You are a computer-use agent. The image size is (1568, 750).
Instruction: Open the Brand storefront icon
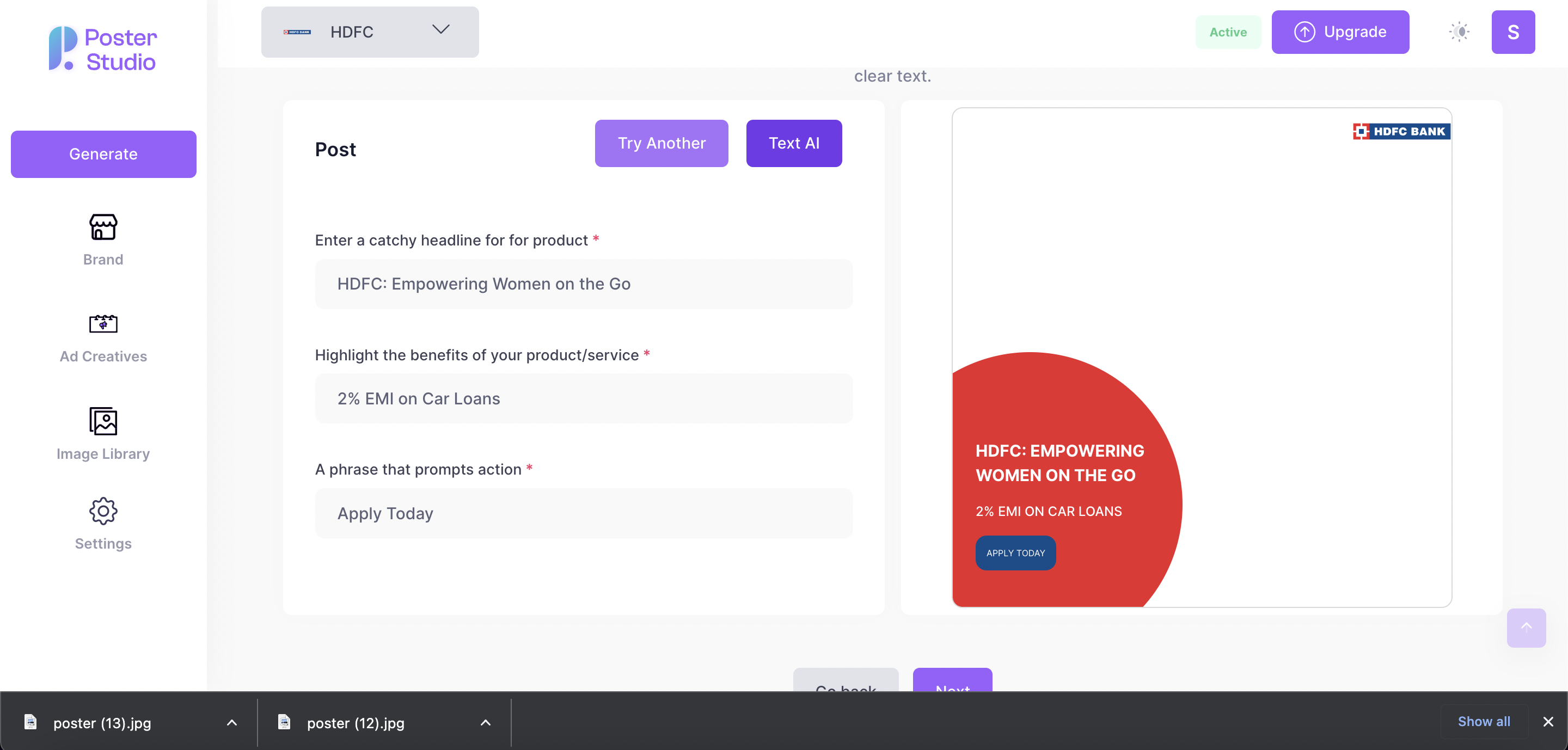pos(103,227)
